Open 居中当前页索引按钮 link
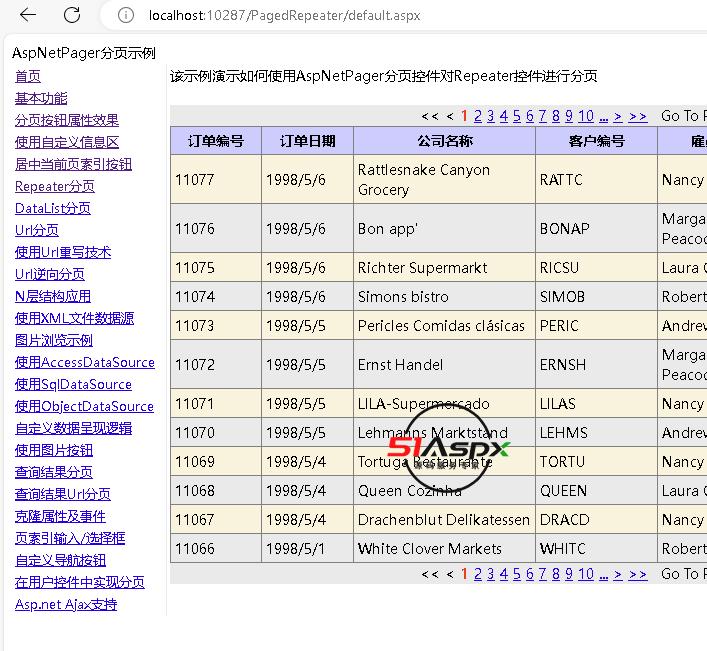This screenshot has height=651, width=707. click(x=73, y=164)
